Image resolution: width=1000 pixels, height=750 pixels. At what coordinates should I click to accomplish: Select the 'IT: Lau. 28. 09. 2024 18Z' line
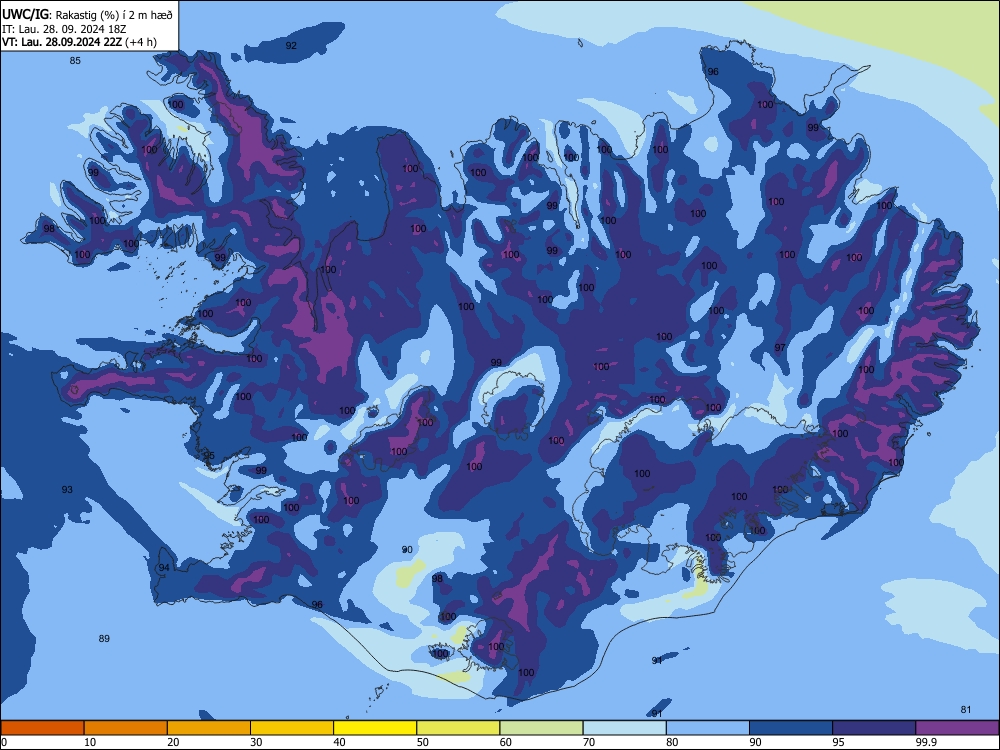coord(64,29)
